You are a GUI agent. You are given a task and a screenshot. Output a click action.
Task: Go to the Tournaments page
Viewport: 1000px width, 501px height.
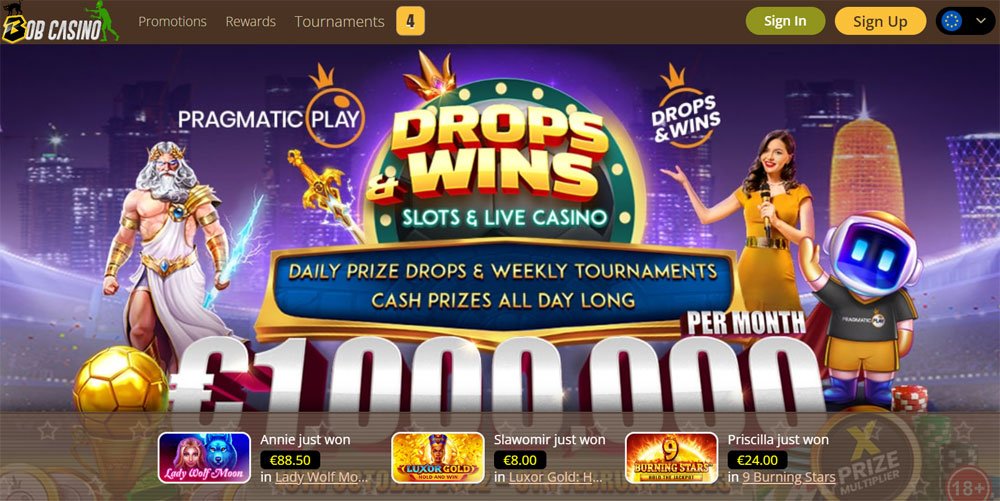(x=339, y=22)
